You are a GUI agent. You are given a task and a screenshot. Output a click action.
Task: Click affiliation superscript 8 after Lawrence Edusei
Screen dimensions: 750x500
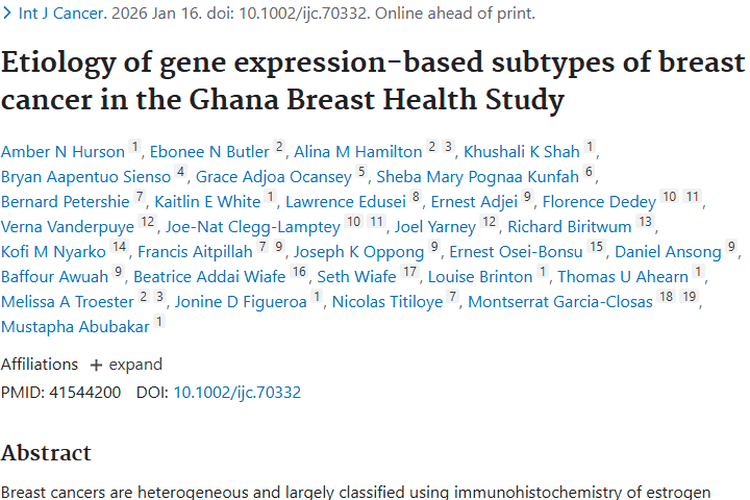[415, 199]
